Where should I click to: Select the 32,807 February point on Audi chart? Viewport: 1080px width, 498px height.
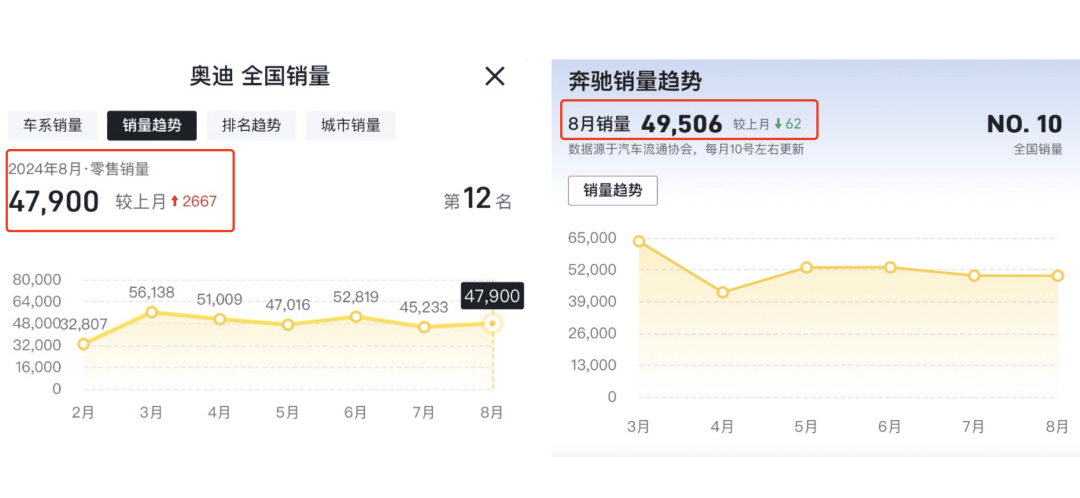[x=83, y=344]
